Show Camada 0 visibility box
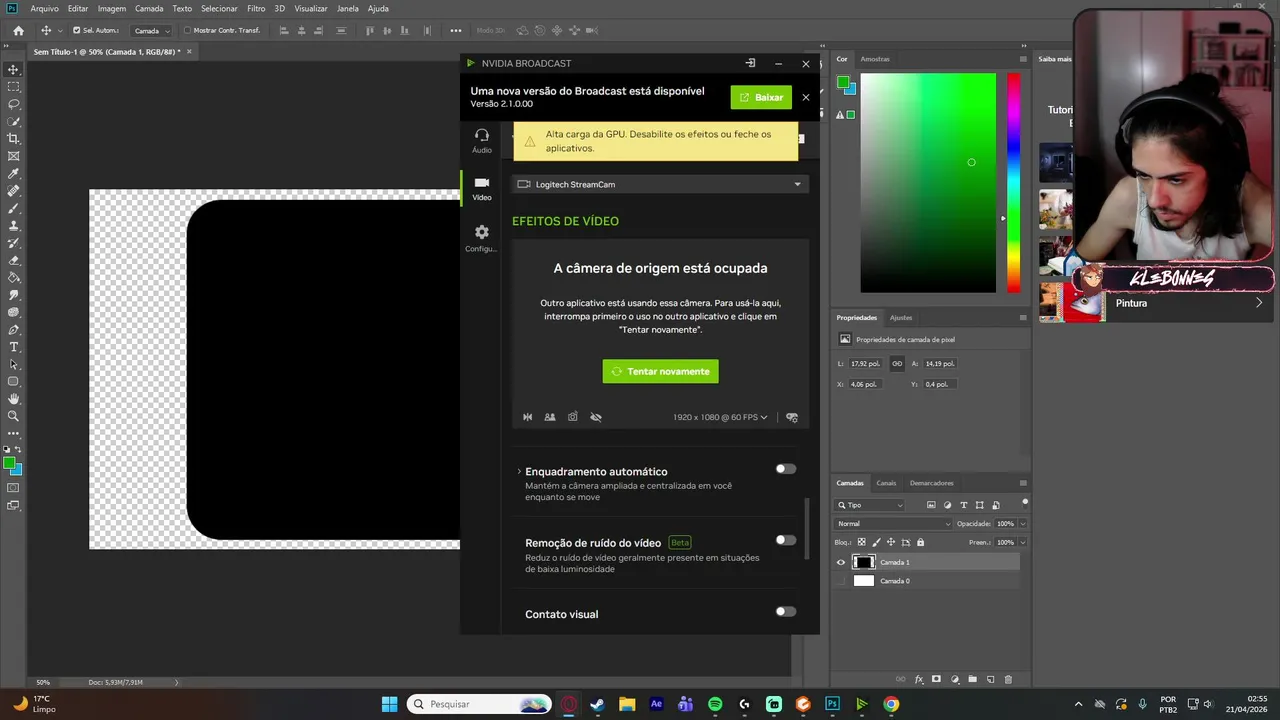This screenshot has height=720, width=1280. pos(841,581)
